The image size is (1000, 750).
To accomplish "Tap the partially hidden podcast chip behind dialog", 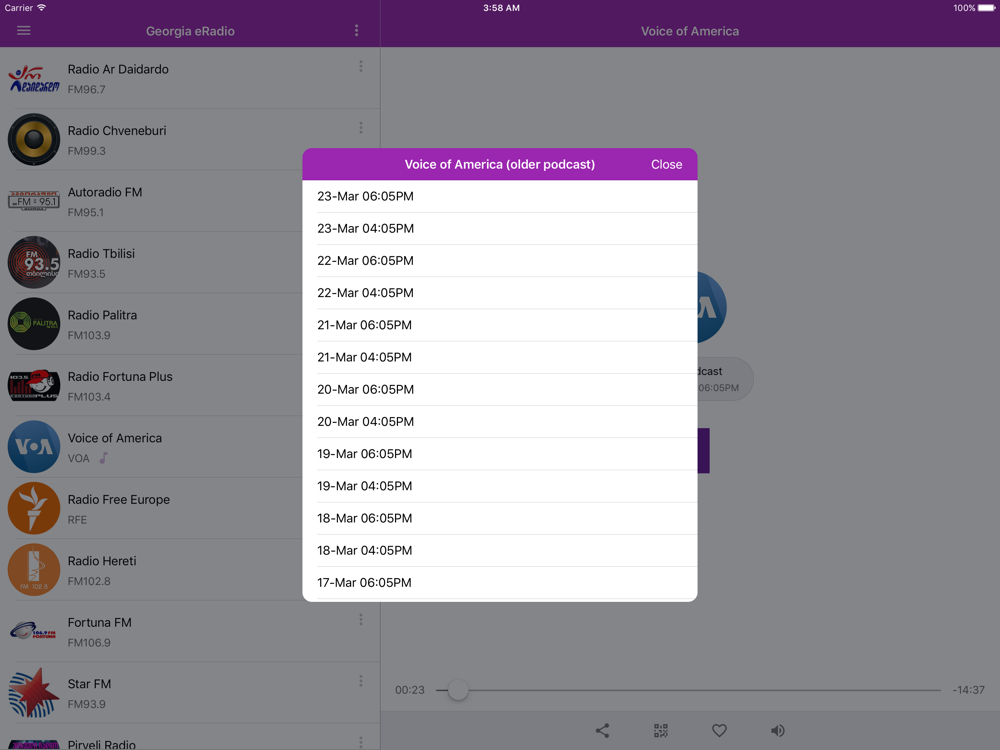I will pyautogui.click(x=725, y=379).
